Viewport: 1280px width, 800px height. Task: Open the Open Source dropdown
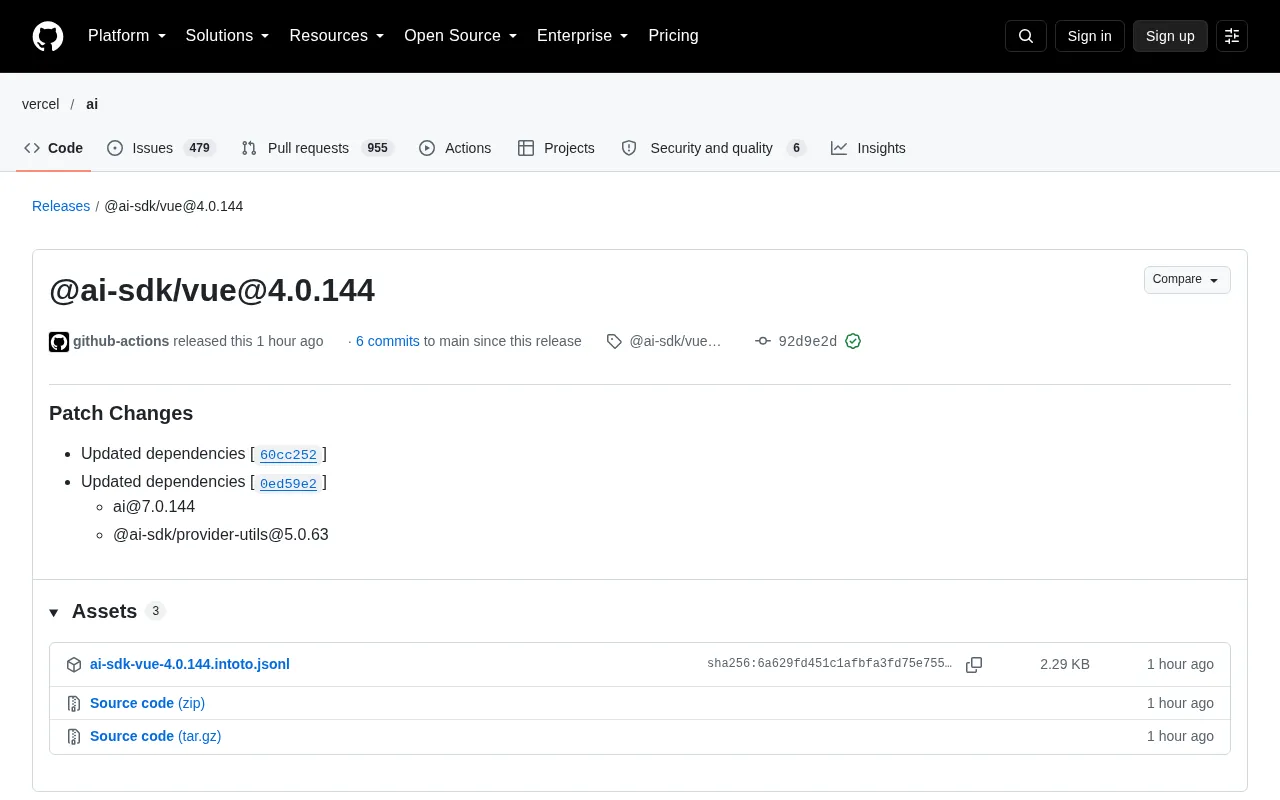(461, 36)
